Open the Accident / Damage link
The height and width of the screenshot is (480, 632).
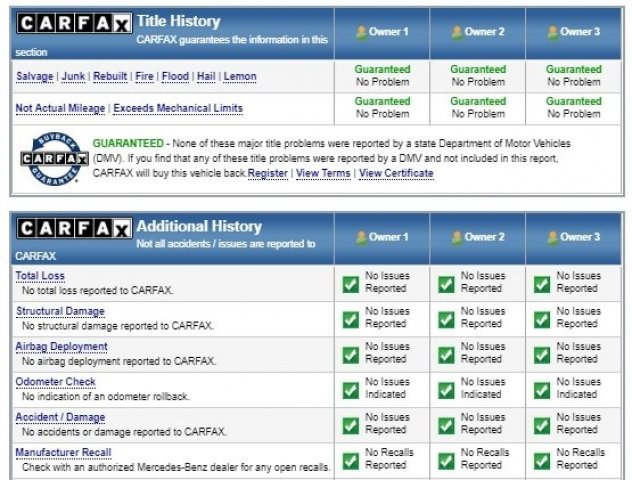(x=60, y=417)
